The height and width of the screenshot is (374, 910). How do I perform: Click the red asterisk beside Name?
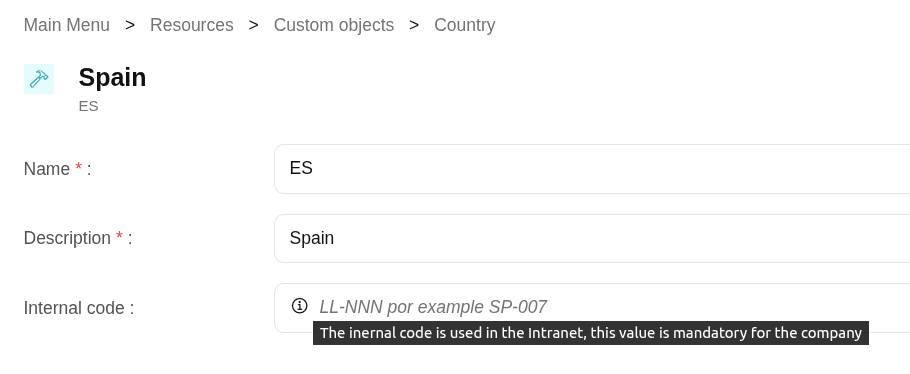coord(78,167)
